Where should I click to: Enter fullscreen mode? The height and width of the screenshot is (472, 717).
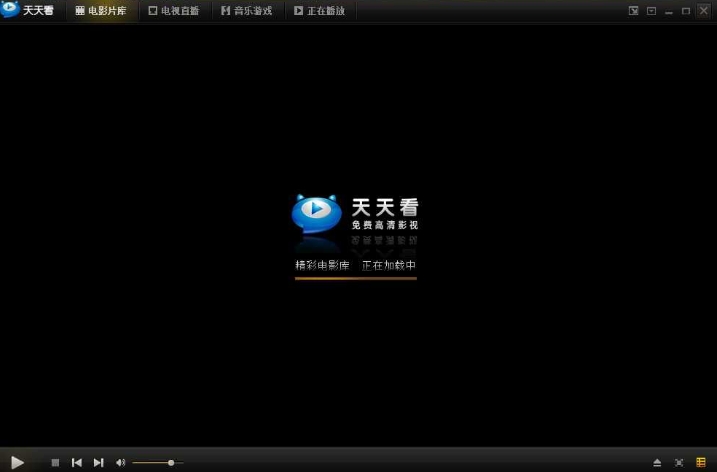click(x=679, y=463)
